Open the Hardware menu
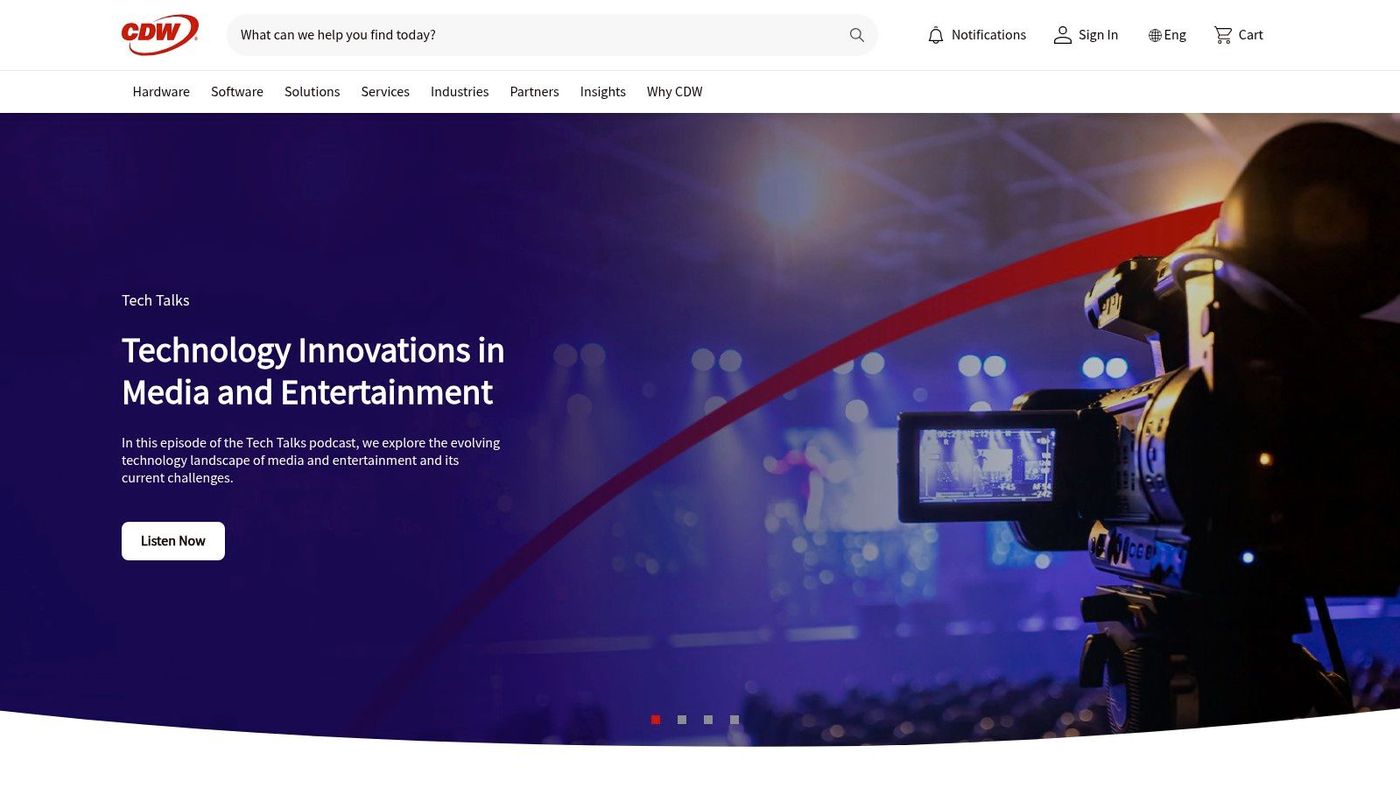The width and height of the screenshot is (1400, 788). point(161,91)
